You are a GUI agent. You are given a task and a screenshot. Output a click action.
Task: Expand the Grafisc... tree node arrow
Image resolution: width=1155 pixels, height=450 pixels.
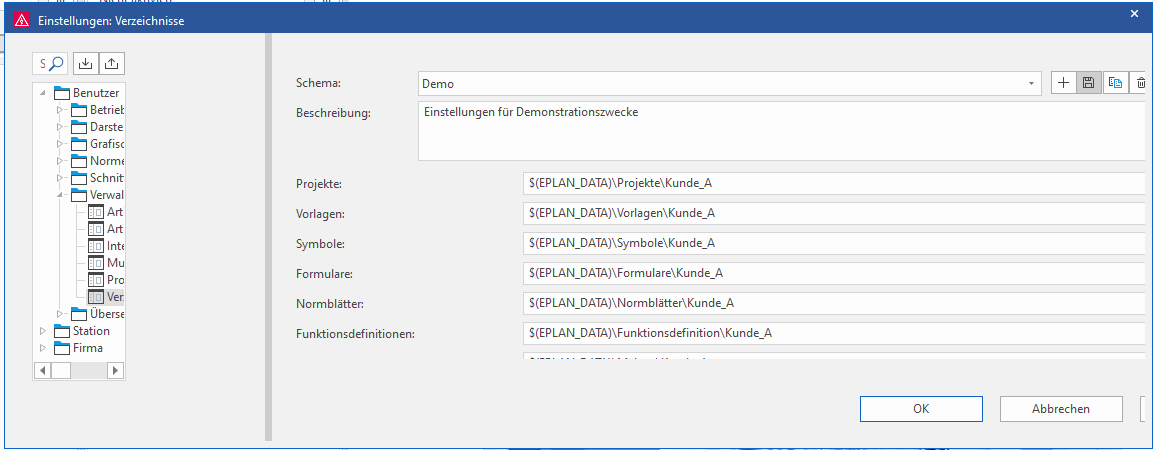point(60,144)
